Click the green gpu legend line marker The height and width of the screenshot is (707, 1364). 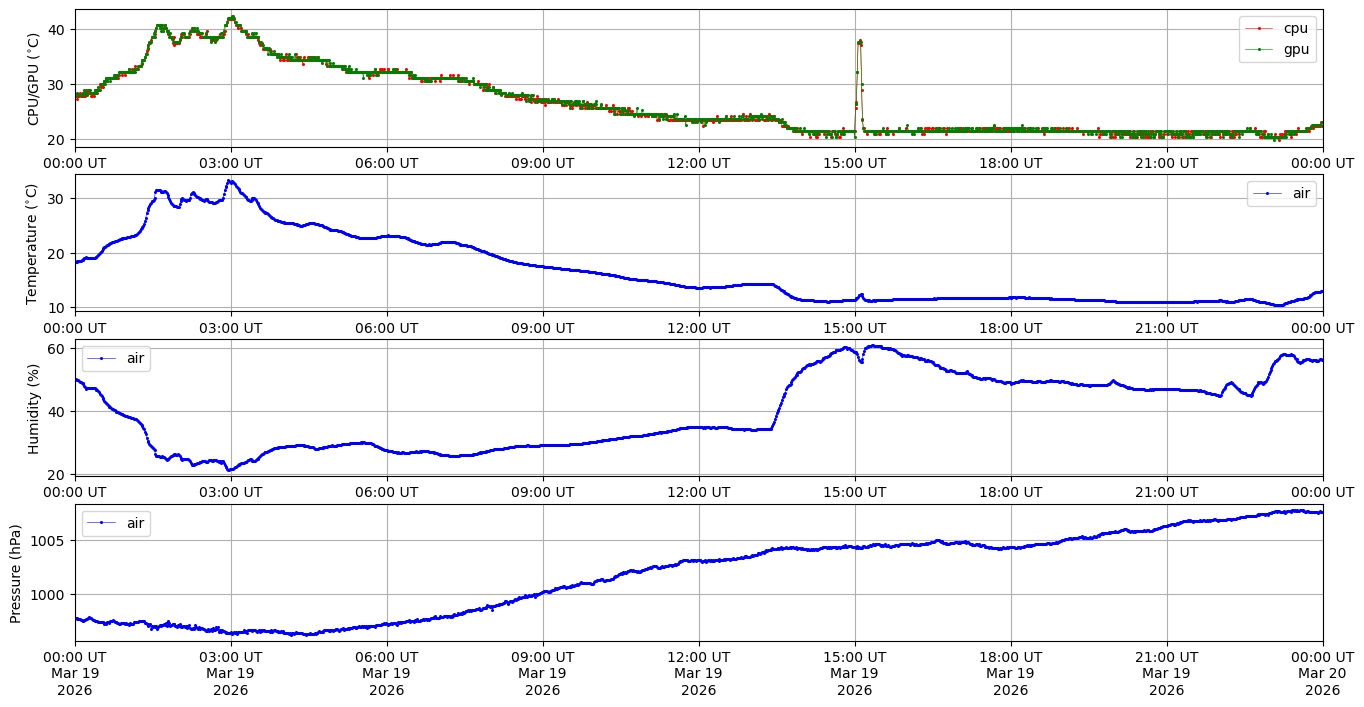(1259, 49)
